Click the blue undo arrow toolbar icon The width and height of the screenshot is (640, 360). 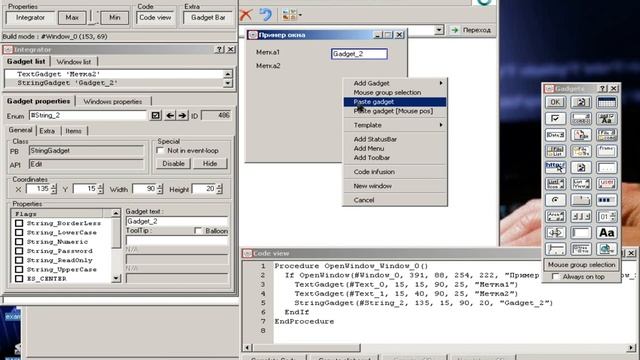tap(266, 15)
